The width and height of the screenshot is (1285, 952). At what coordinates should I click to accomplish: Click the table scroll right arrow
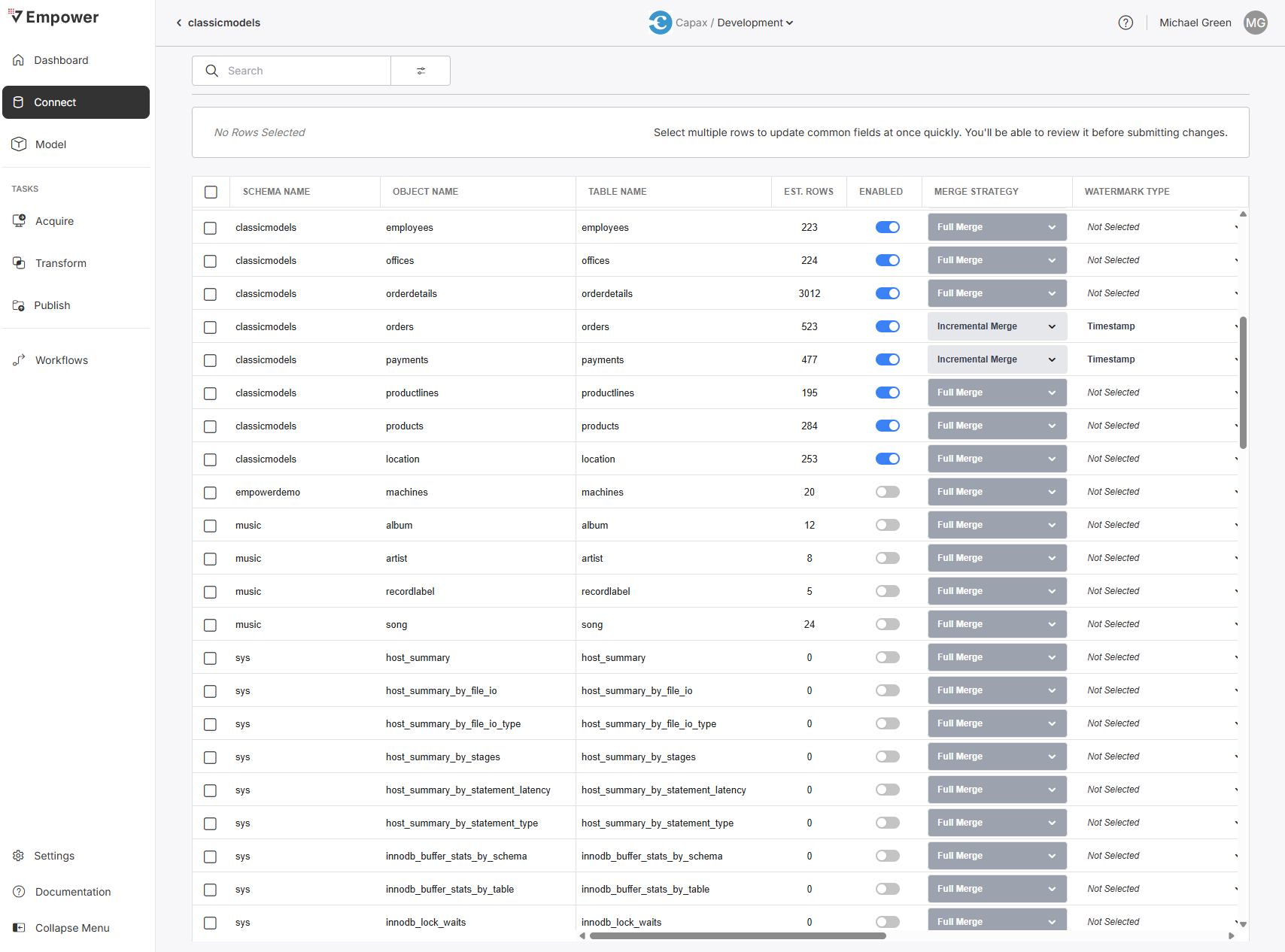point(1231,936)
